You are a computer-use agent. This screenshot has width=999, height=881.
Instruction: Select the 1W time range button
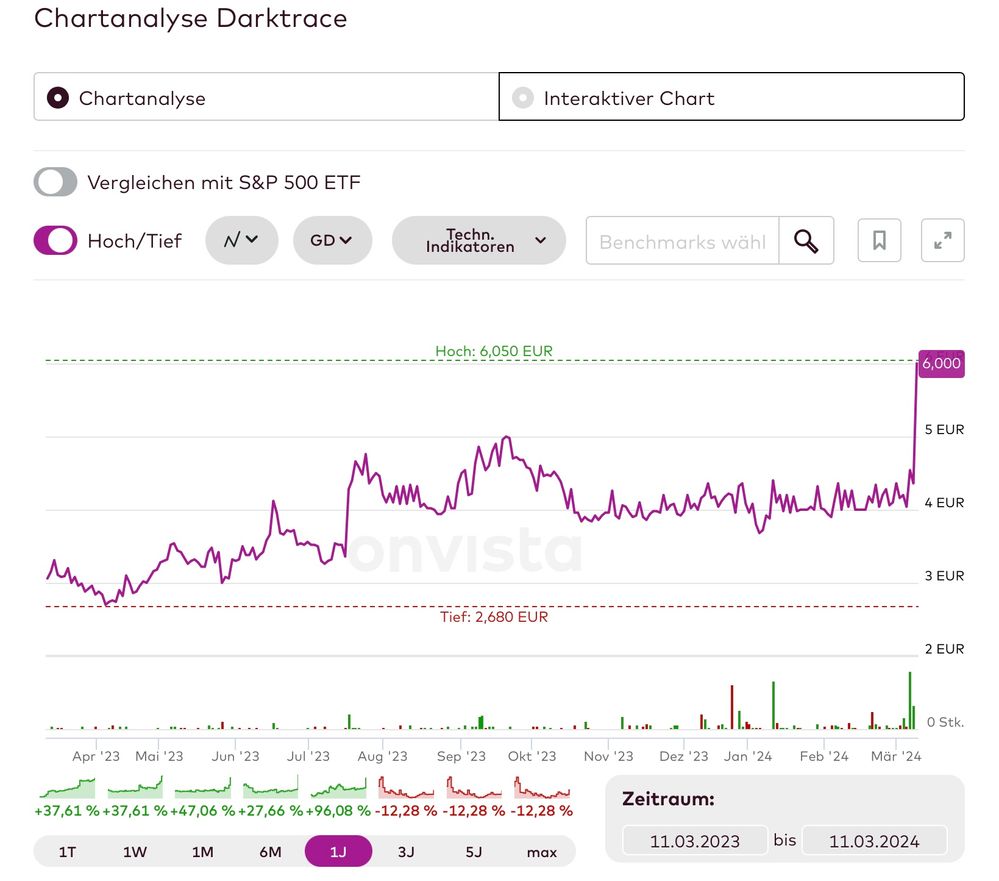[135, 852]
